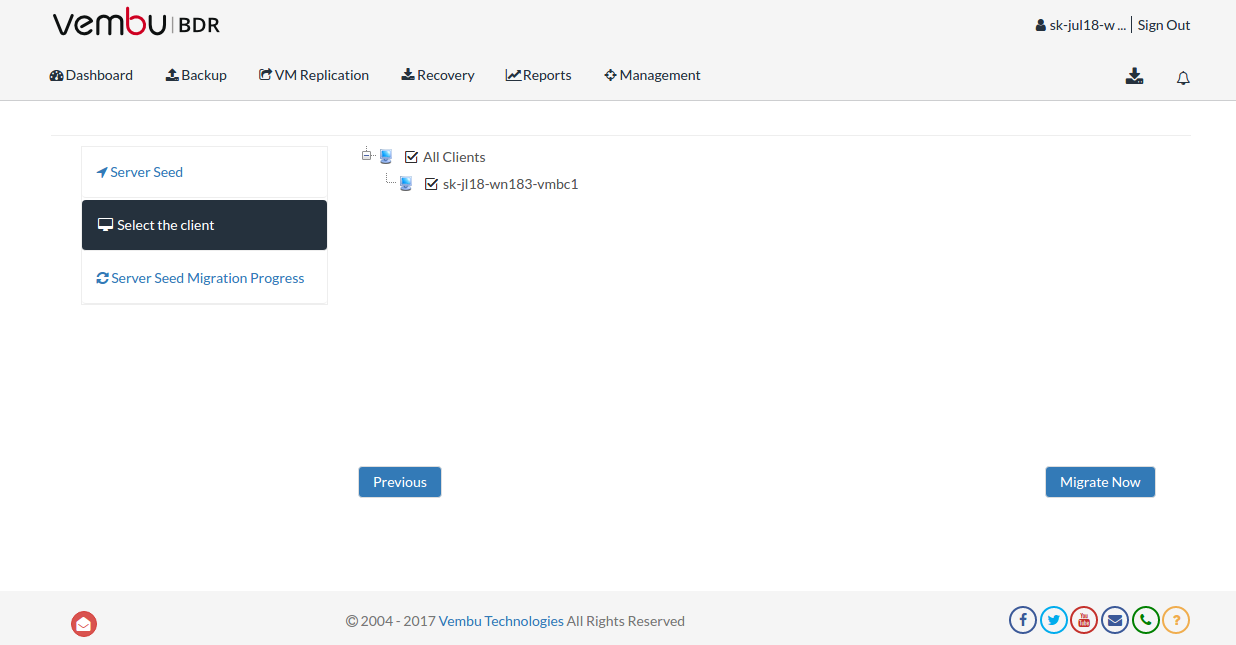
Task: Toggle the All Clients checkbox
Action: click(x=411, y=157)
